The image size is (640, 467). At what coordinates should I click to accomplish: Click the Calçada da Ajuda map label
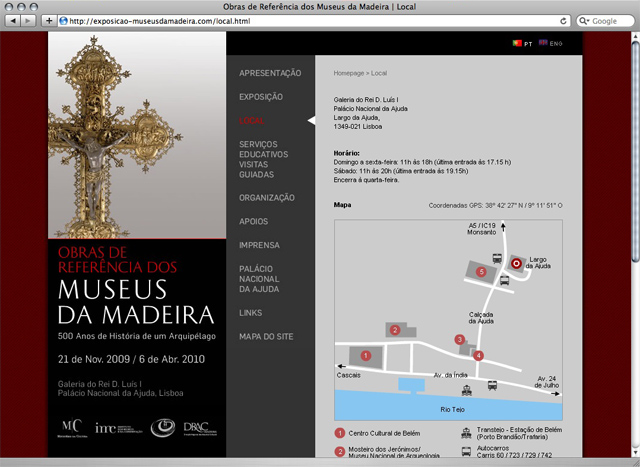(x=481, y=318)
